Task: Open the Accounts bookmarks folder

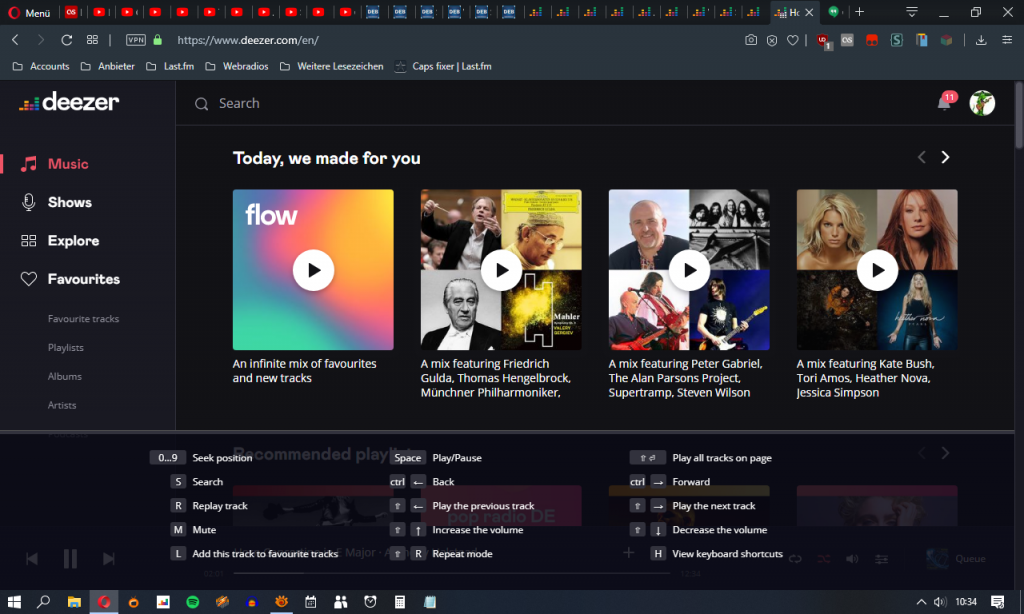Action: [x=41, y=66]
